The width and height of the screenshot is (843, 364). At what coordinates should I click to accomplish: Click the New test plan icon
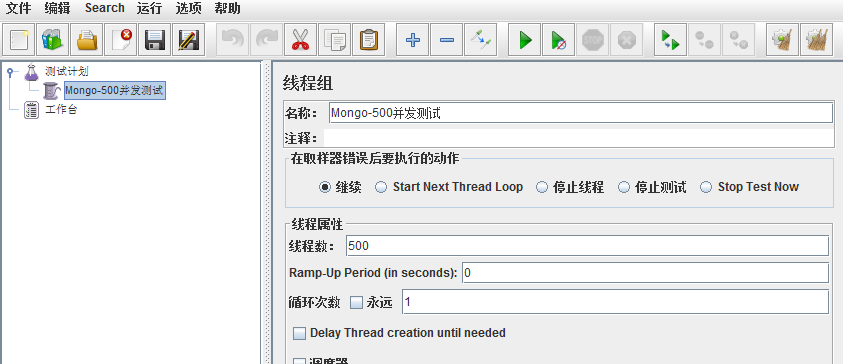pos(19,40)
